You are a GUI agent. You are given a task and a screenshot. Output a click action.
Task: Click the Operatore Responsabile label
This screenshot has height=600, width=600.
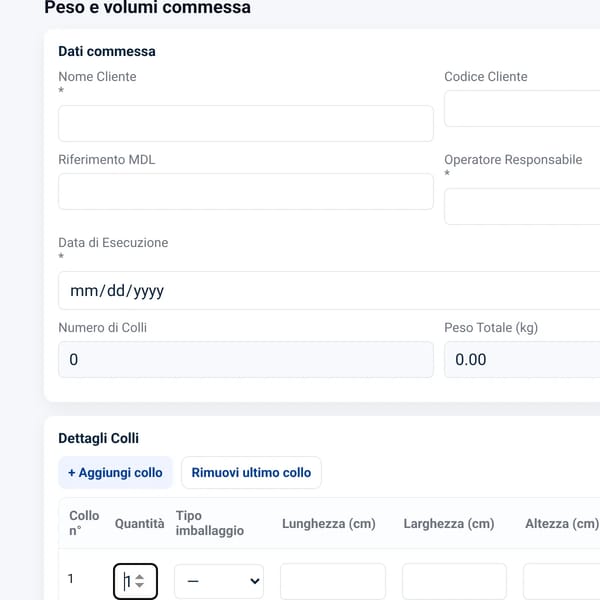coord(513,160)
